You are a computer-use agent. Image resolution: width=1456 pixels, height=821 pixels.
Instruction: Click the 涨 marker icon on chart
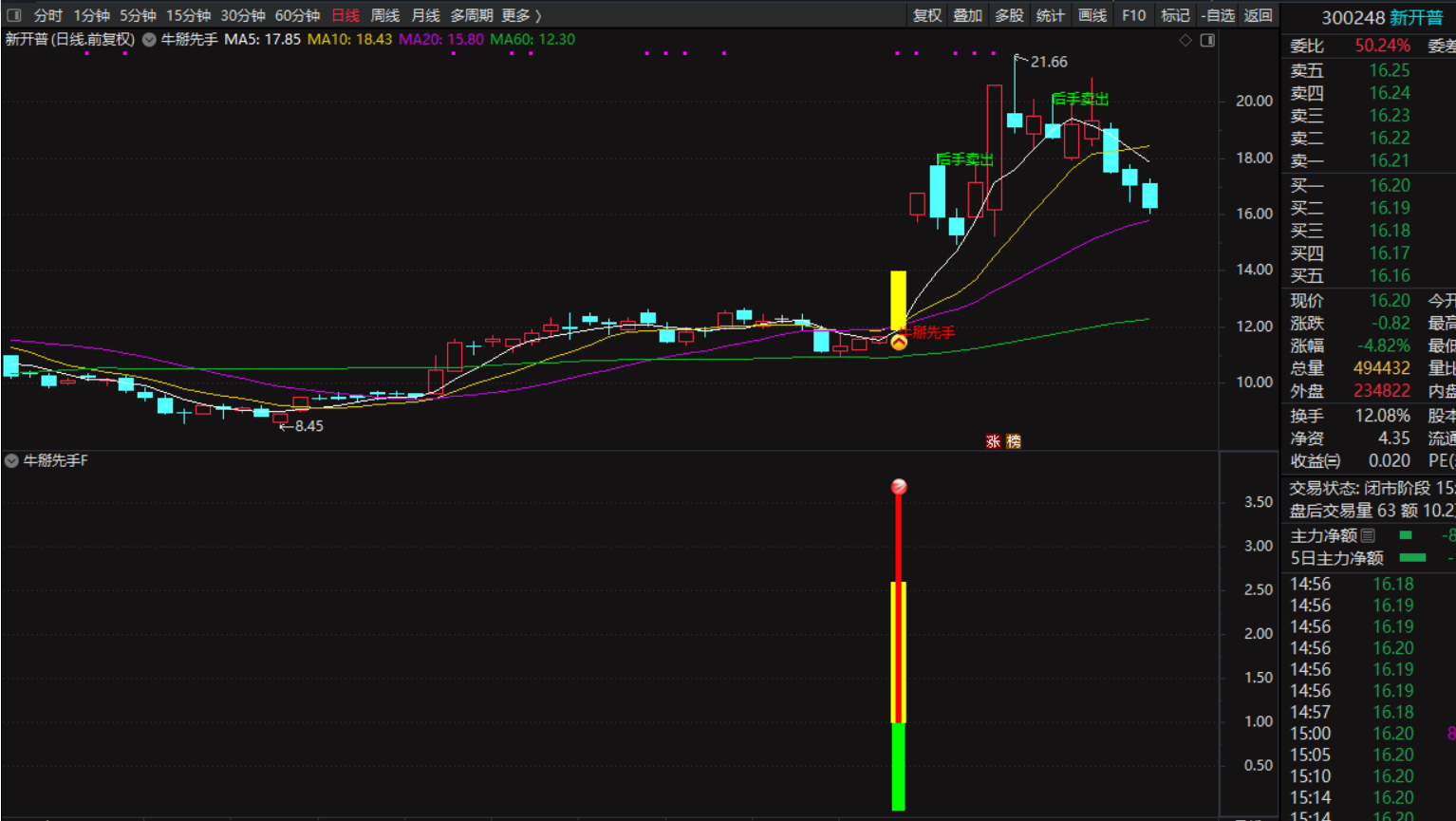(993, 441)
